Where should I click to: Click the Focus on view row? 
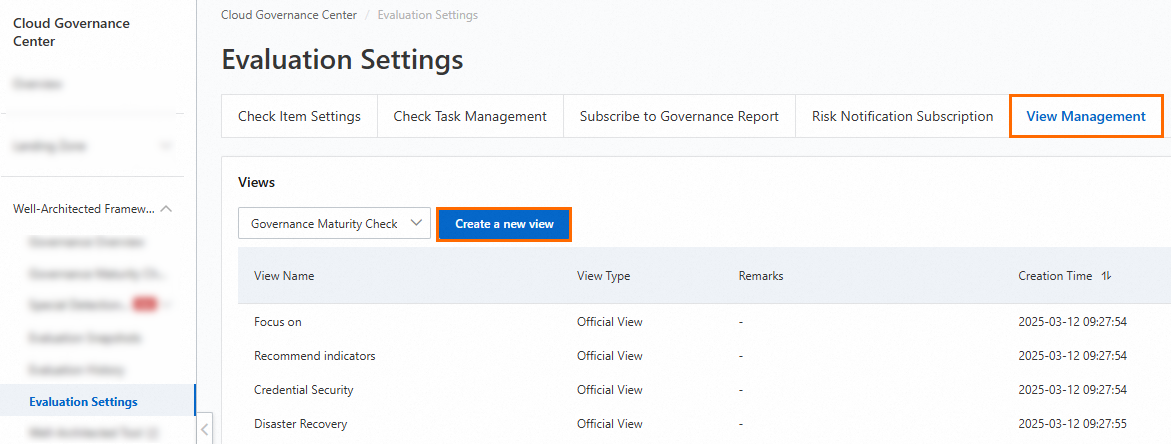click(x=278, y=322)
